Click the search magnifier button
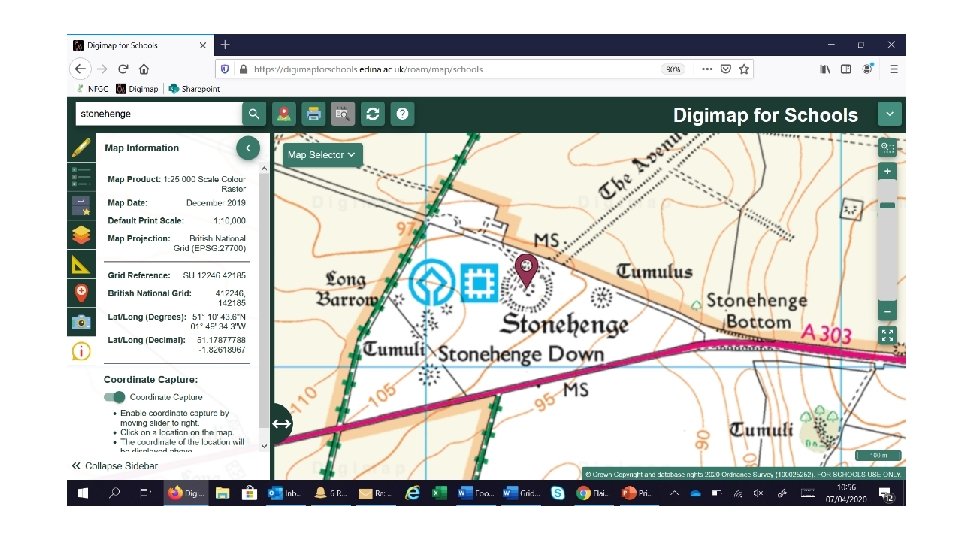 tap(253, 114)
